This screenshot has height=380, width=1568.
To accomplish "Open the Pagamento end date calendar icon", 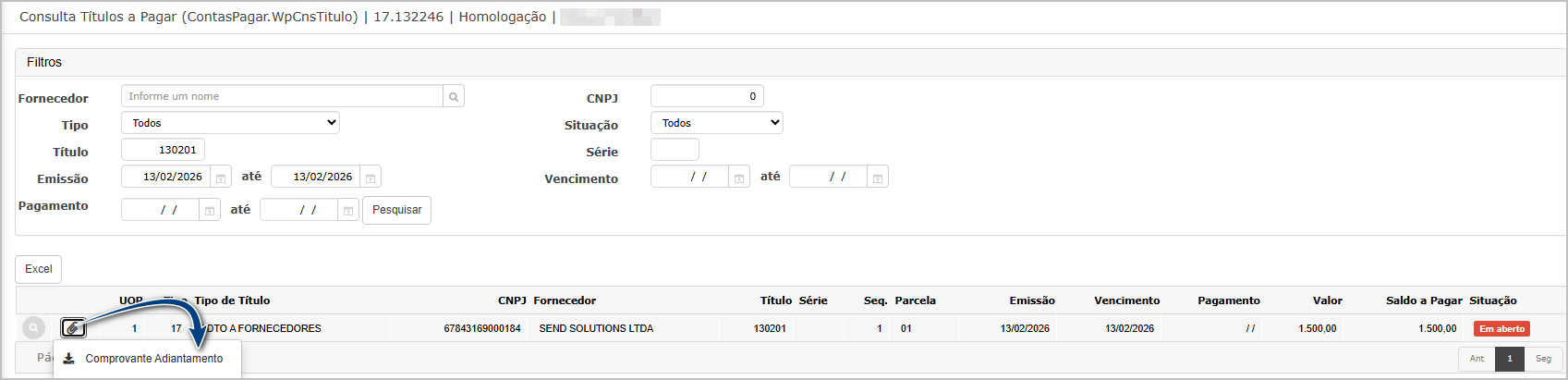I will click(348, 211).
